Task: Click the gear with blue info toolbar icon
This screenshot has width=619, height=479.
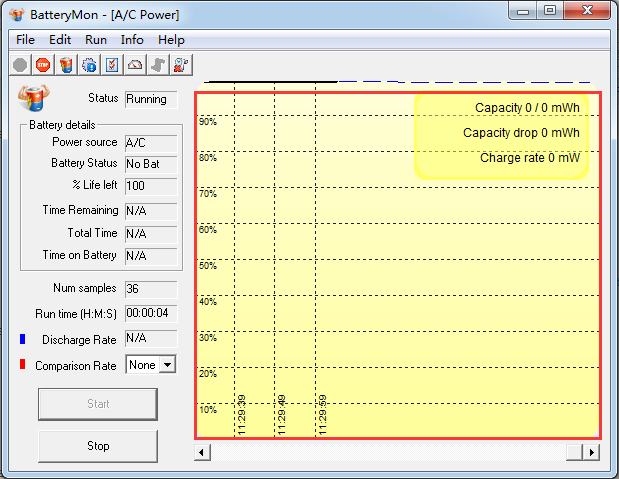Action: click(89, 65)
